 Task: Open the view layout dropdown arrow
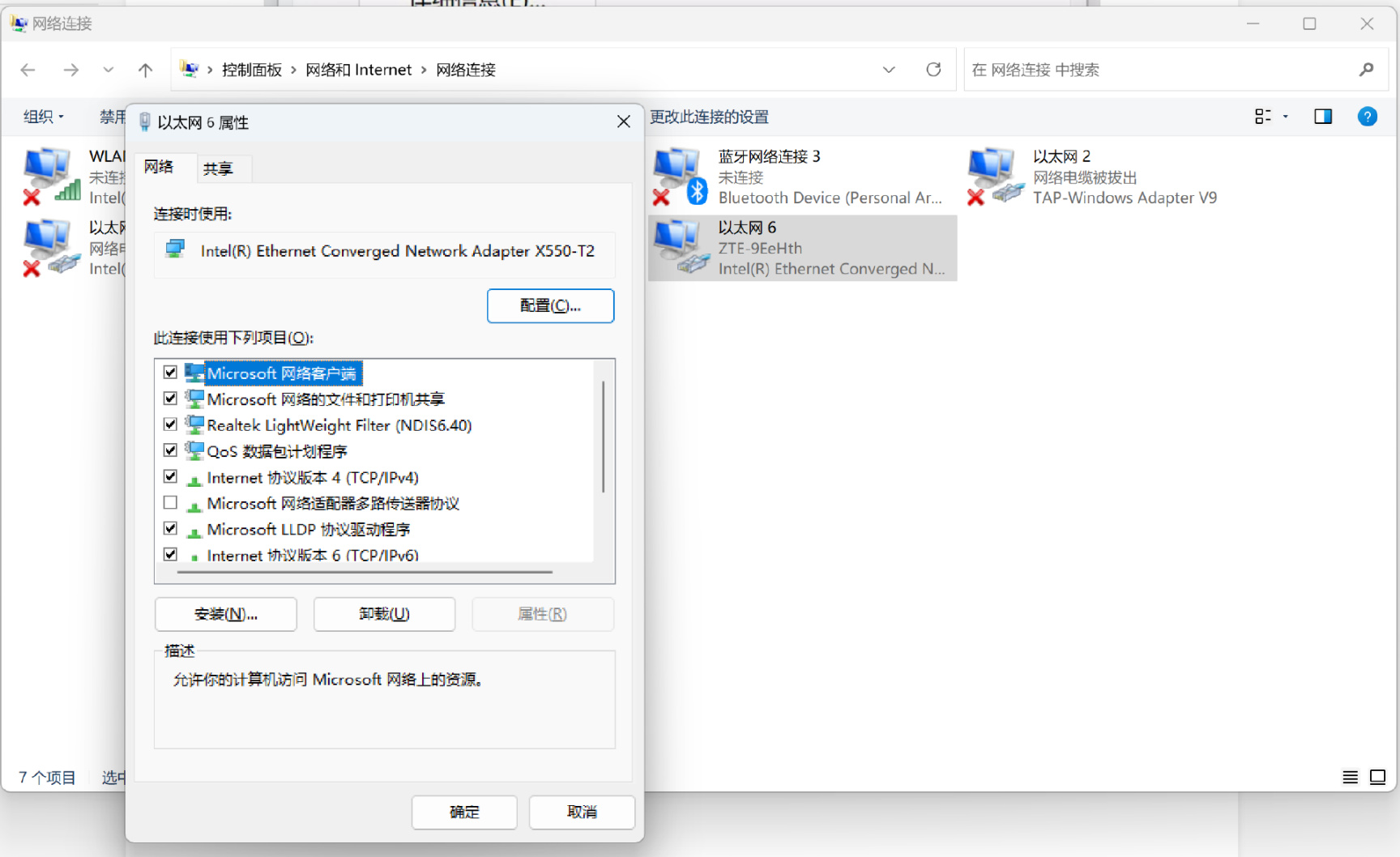pos(1286,116)
